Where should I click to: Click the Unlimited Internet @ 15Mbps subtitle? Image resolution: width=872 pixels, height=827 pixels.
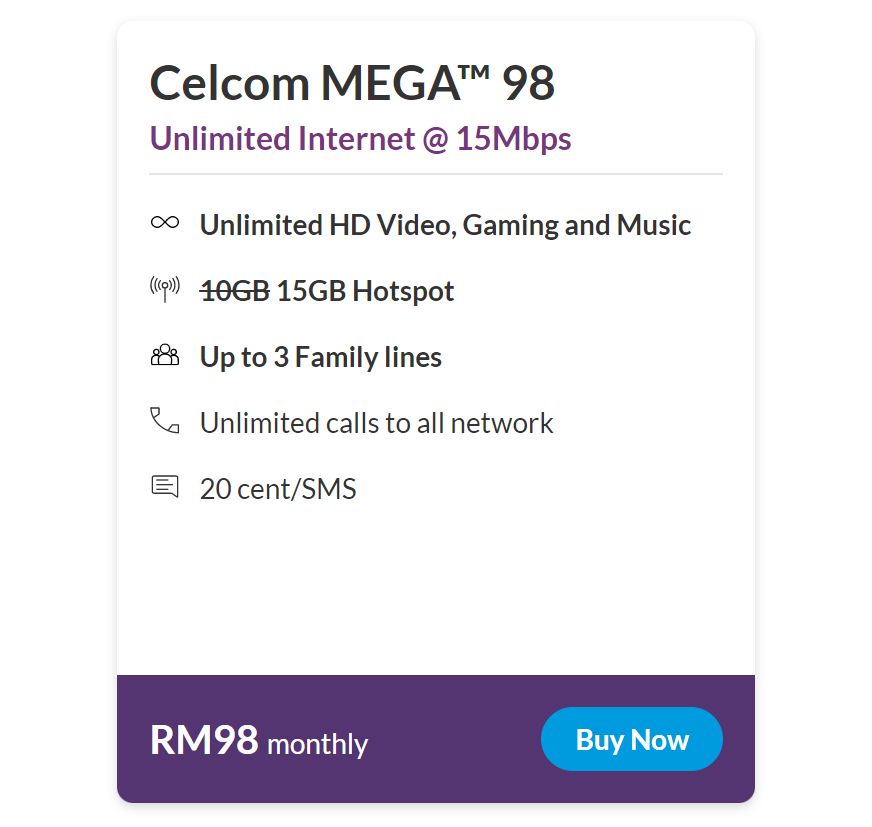coord(360,138)
